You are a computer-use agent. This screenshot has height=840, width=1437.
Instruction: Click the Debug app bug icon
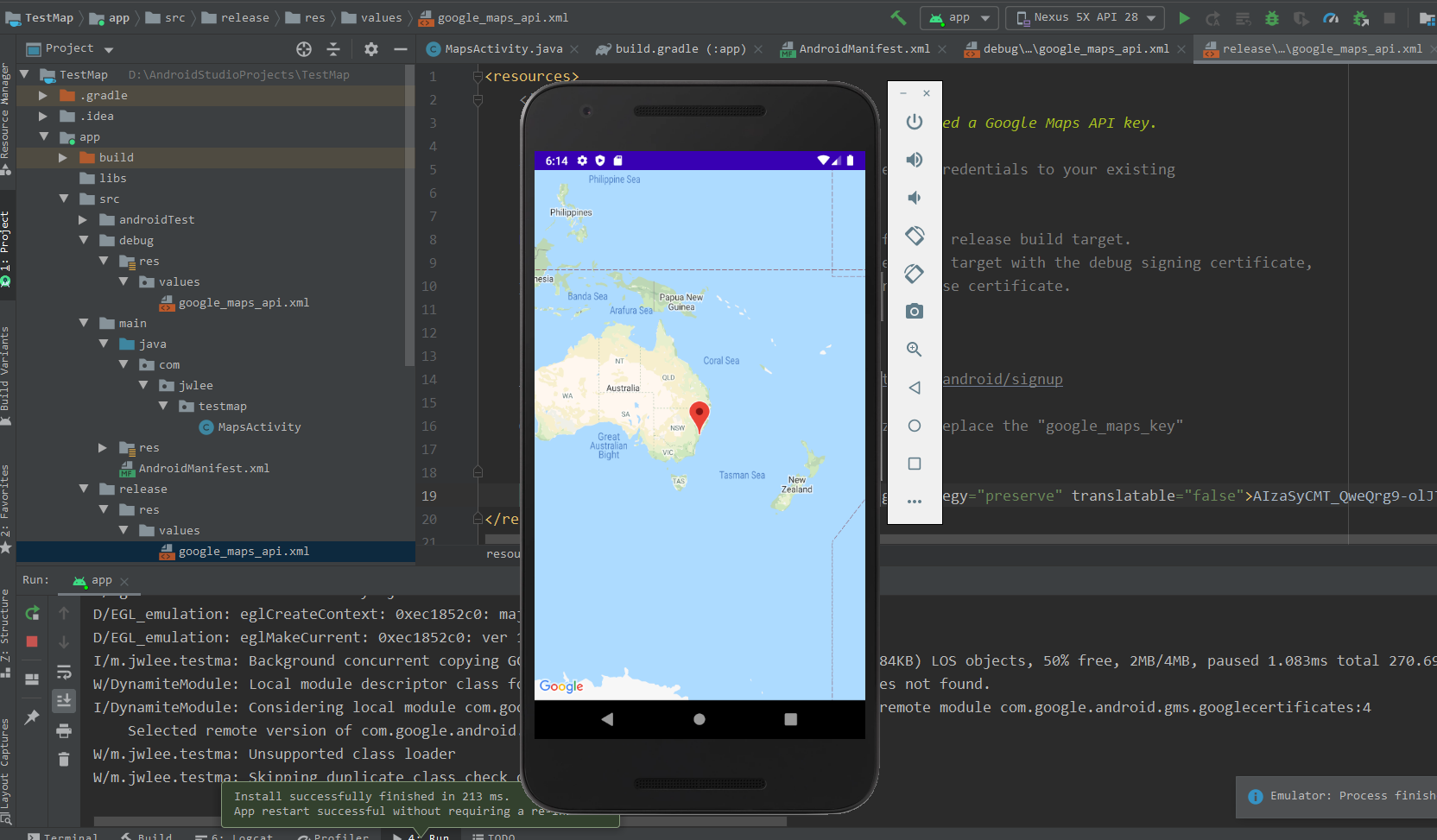click(1272, 18)
